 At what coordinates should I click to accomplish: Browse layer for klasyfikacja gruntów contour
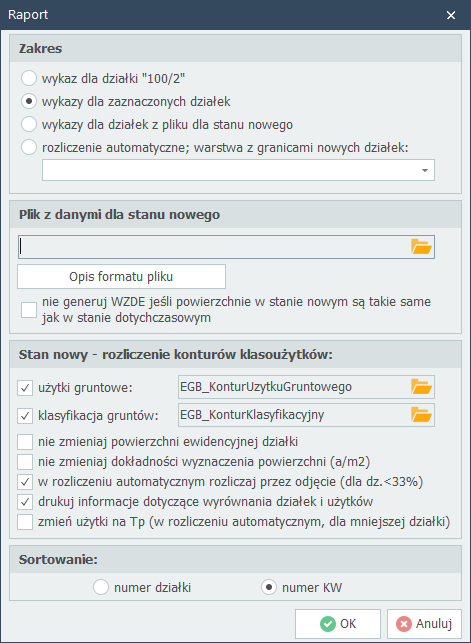pos(421,415)
